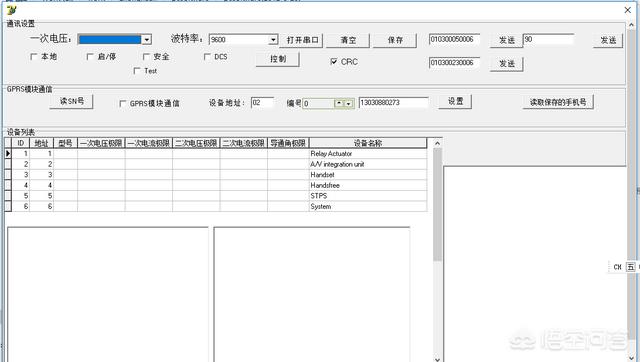Click the 编号 spinner up arrow
Viewport: 640px width, 362px height.
(x=340, y=104)
